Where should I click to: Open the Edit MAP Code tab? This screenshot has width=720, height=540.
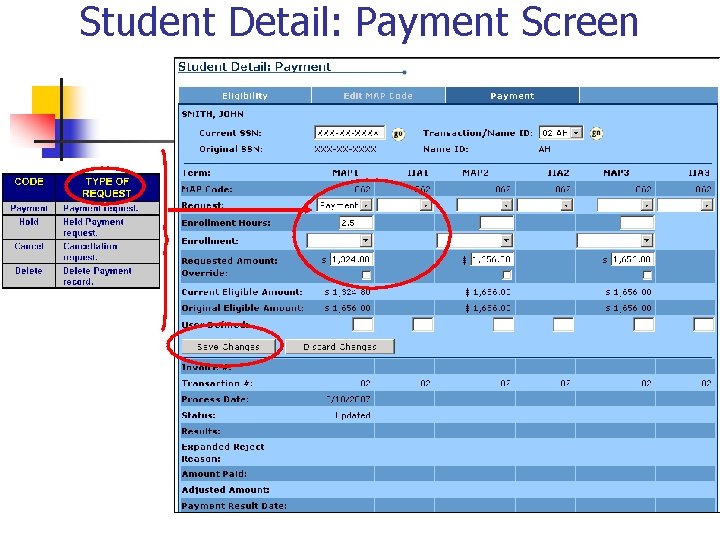click(x=378, y=96)
